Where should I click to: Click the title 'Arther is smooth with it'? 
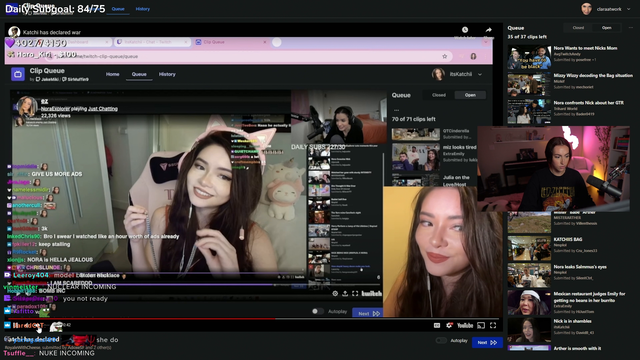(578, 348)
